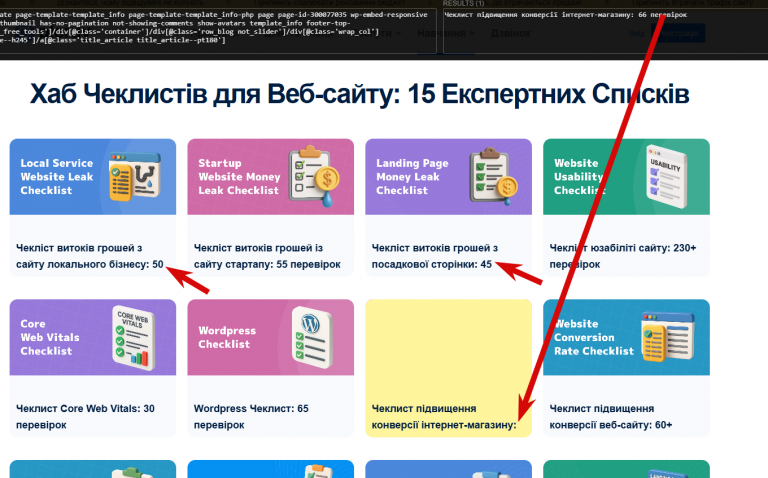
Task: Click the WordPress logo document icon
Action: coord(312,337)
